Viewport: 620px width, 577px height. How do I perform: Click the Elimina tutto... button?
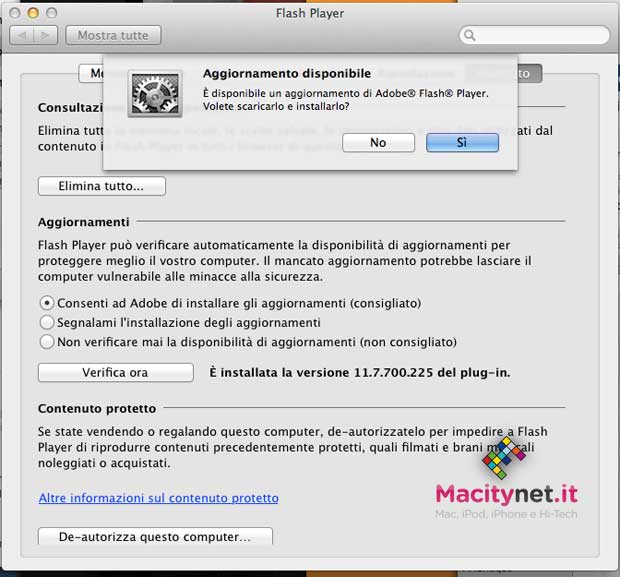pyautogui.click(x=102, y=186)
